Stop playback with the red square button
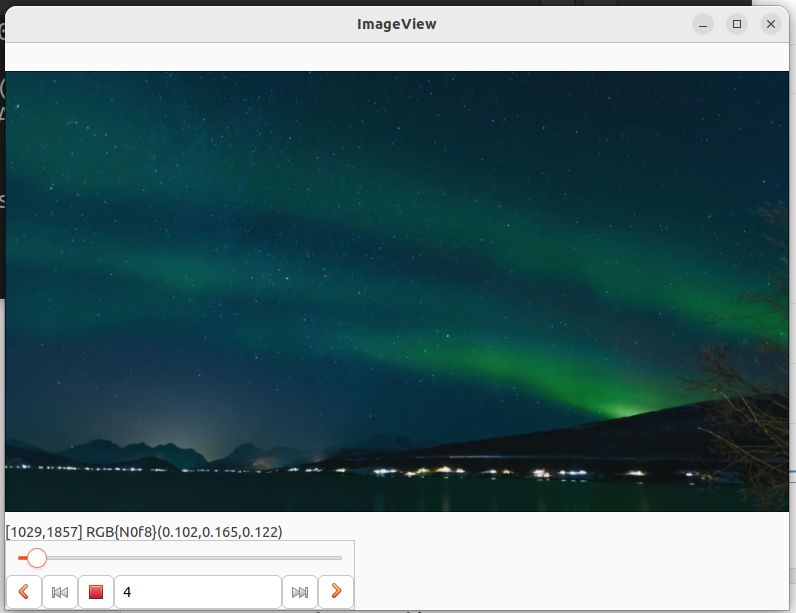The image size is (796, 613). [x=96, y=592]
